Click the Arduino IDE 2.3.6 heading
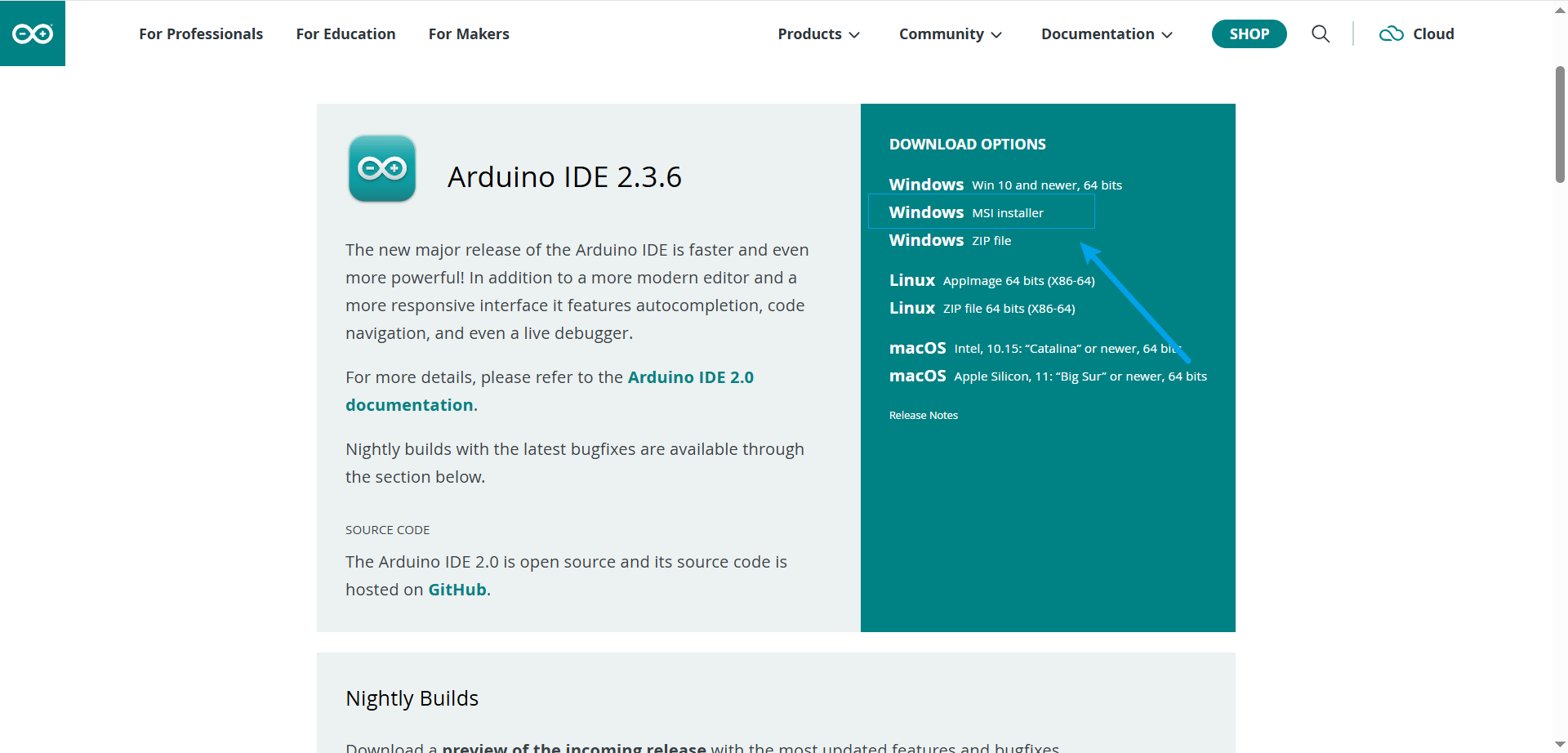Screen dimensions: 1568x753 click(x=564, y=176)
